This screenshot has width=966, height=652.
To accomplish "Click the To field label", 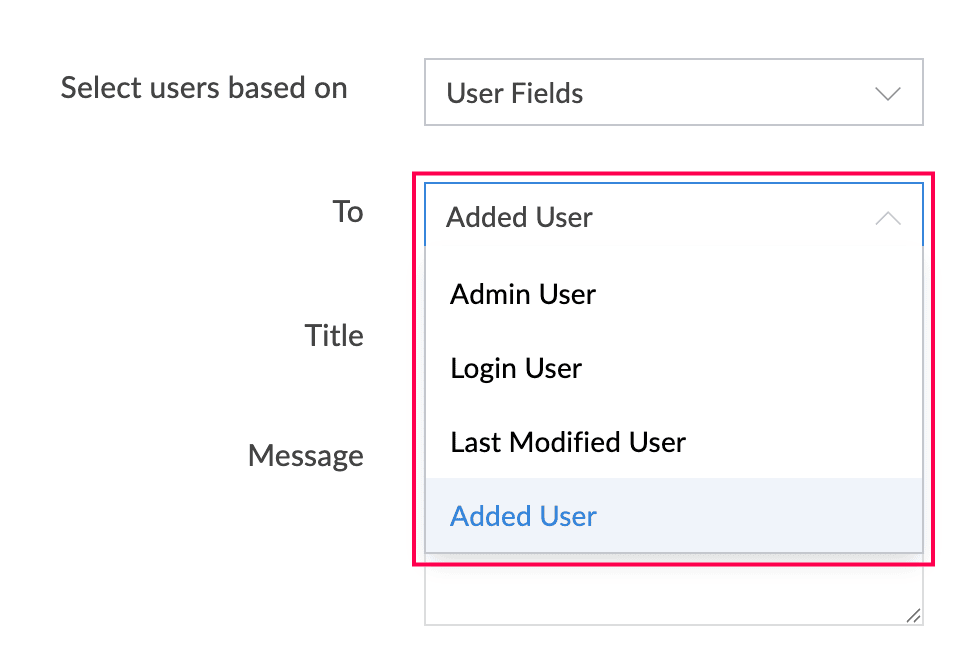I will click(x=348, y=211).
